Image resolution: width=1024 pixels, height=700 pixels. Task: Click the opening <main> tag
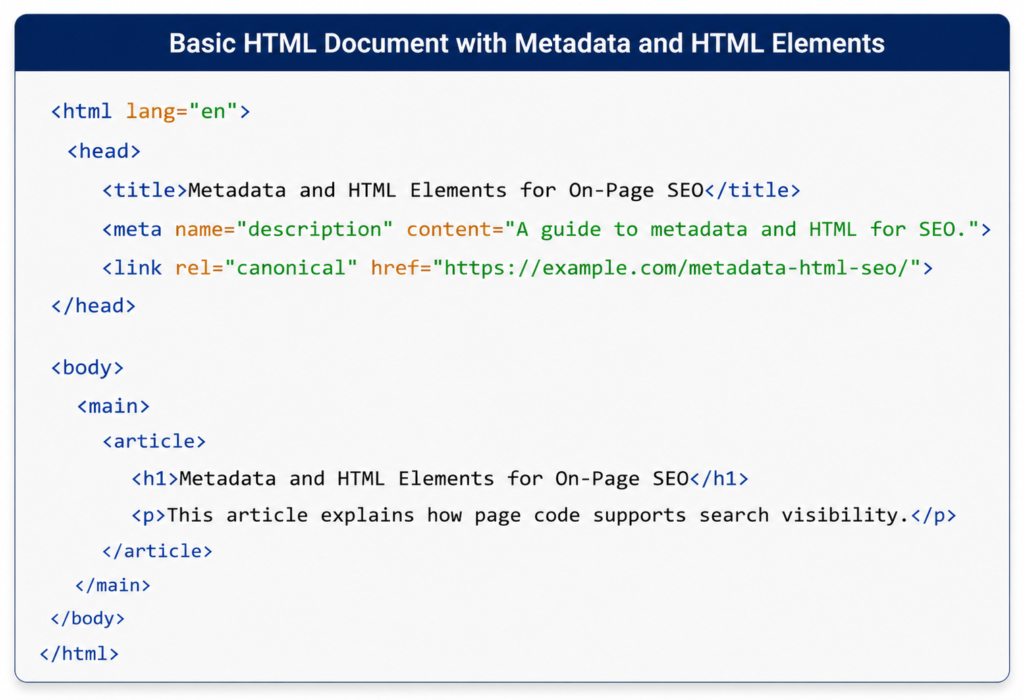pos(114,407)
